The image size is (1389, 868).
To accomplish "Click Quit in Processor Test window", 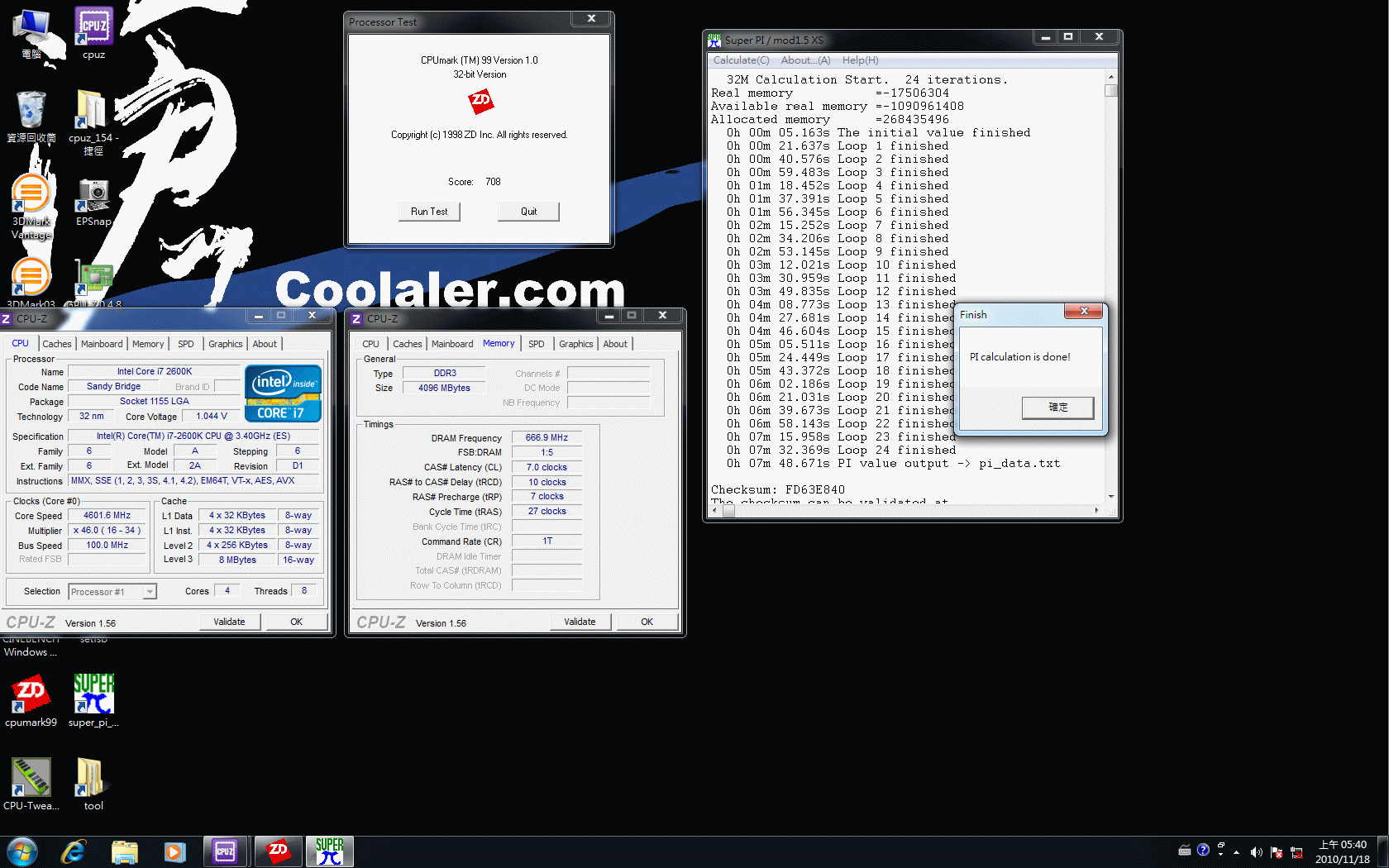I will point(528,212).
